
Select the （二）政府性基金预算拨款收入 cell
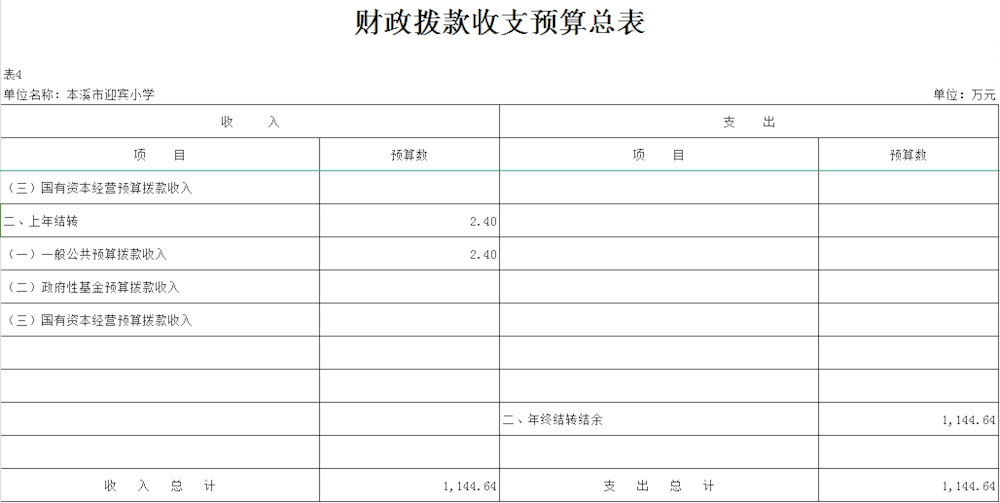(160, 288)
